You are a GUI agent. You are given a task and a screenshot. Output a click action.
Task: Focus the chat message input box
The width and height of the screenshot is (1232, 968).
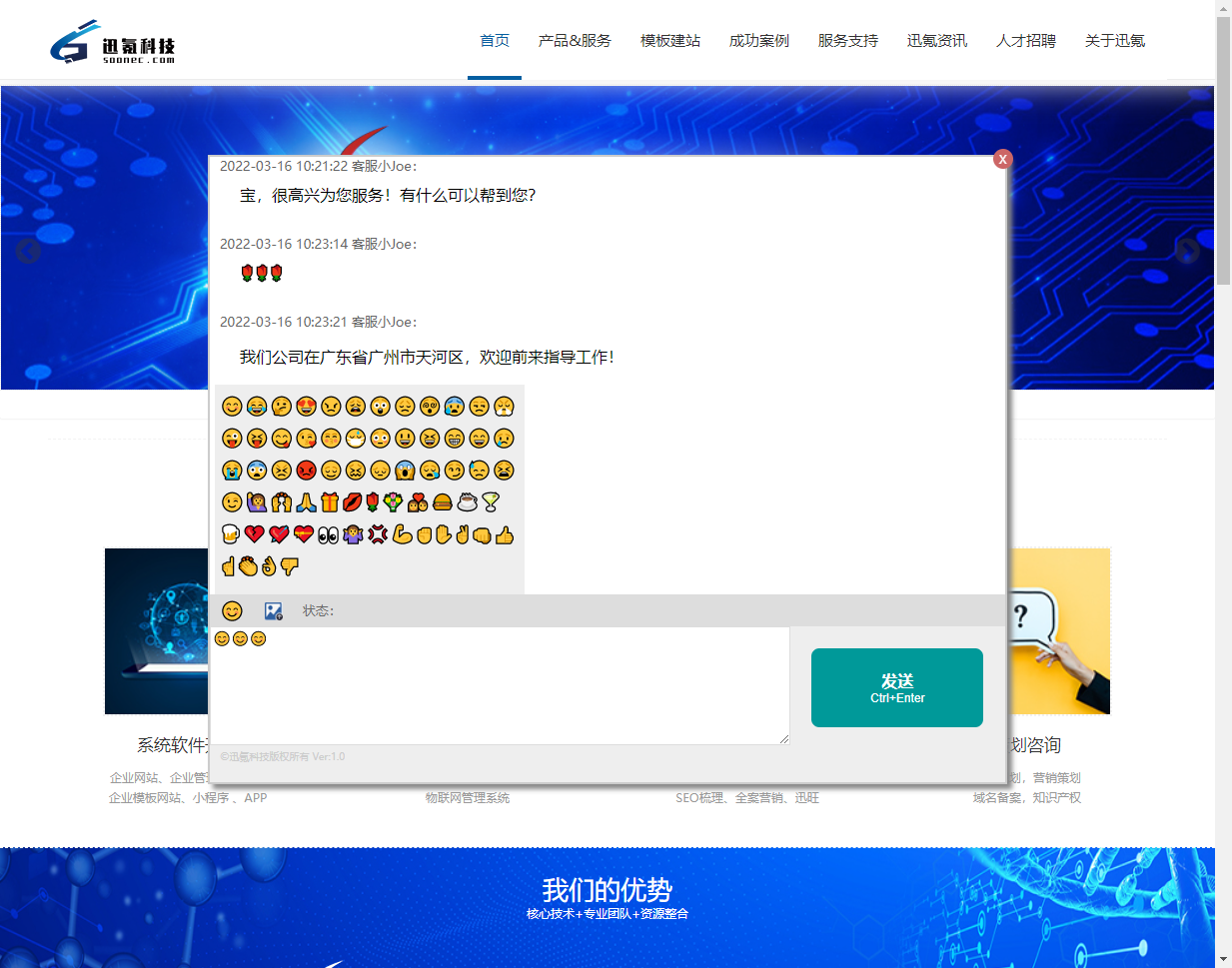click(500, 685)
